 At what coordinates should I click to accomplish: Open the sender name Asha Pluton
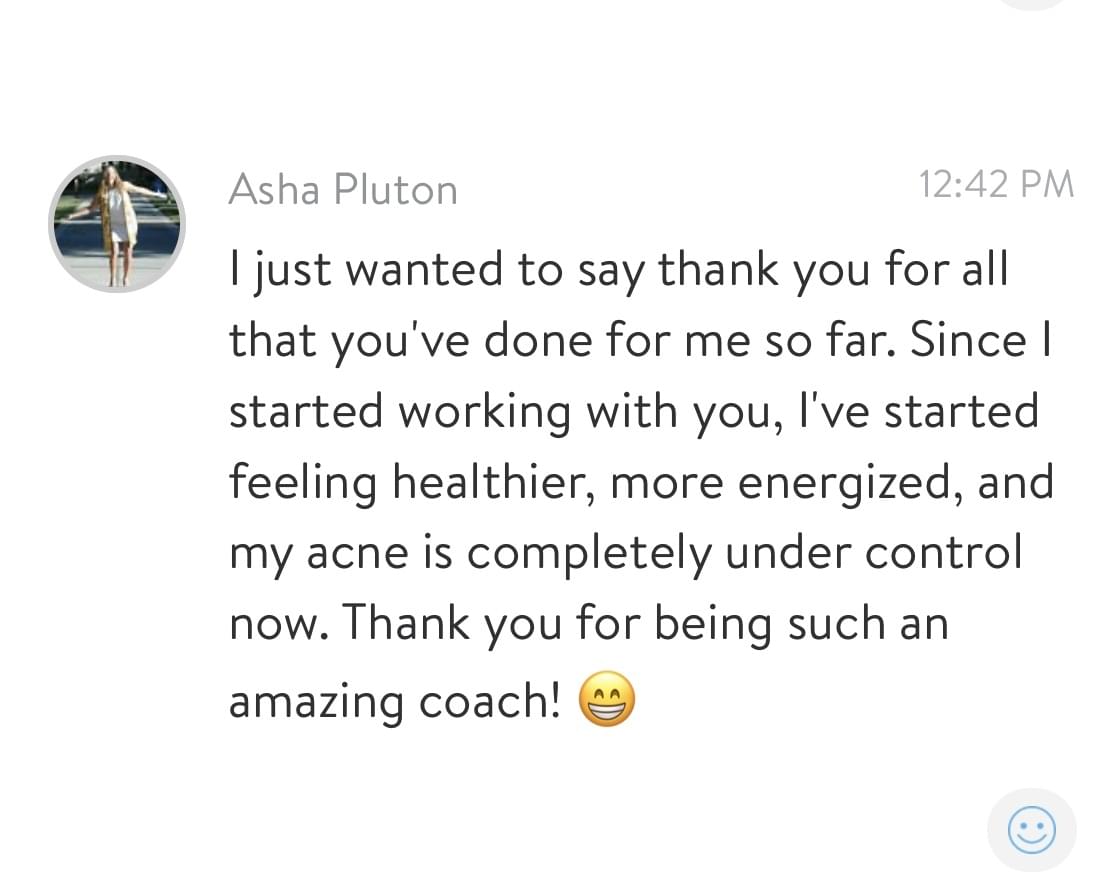click(x=343, y=190)
